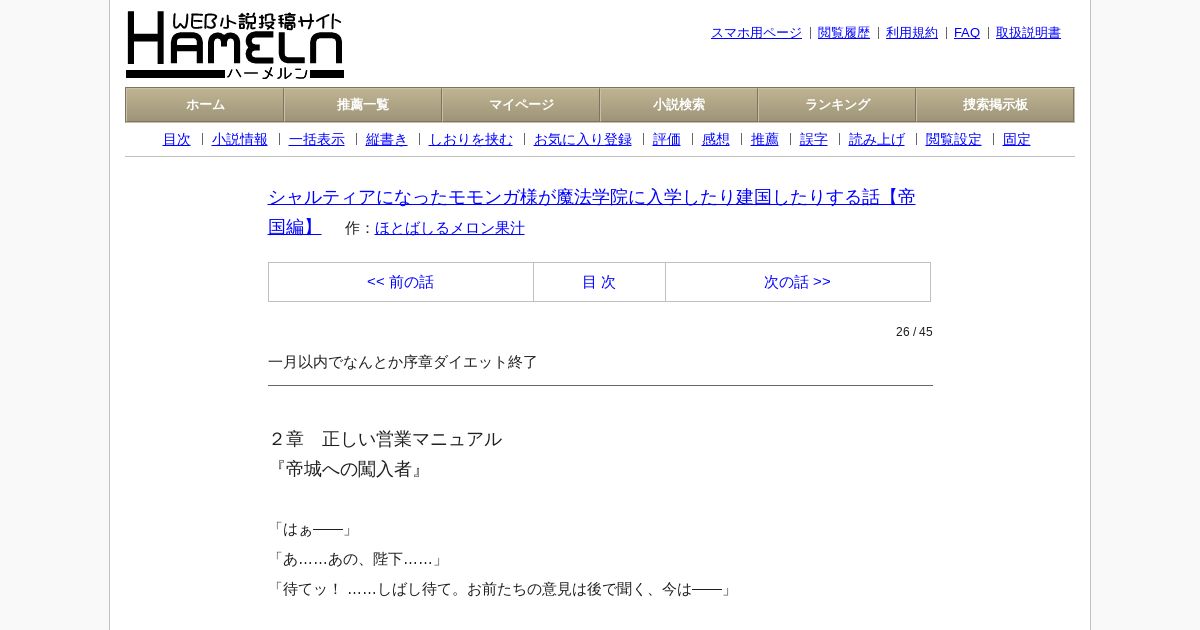The width and height of the screenshot is (1200, 630).
Task: Open 推薦 in the sub menu
Action: tap(765, 139)
